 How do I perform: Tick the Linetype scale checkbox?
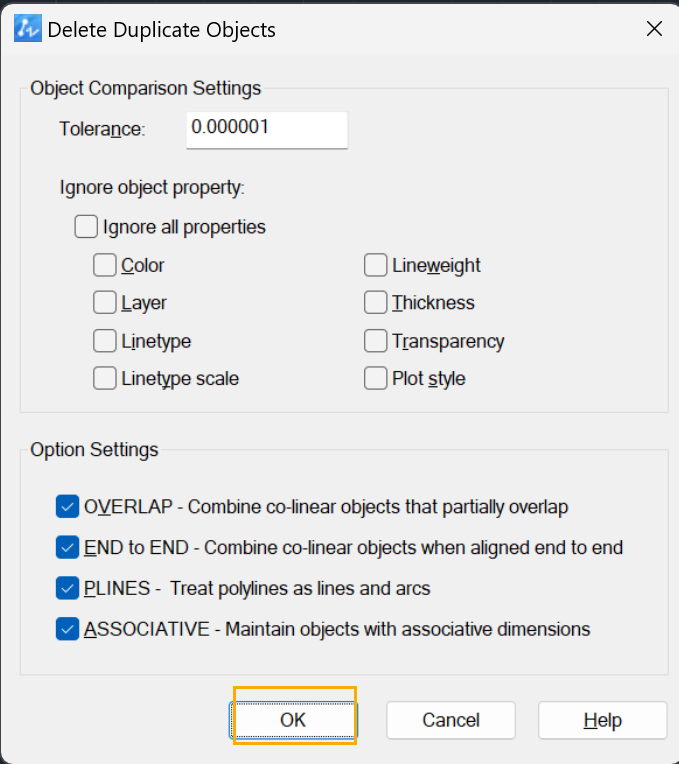click(105, 378)
